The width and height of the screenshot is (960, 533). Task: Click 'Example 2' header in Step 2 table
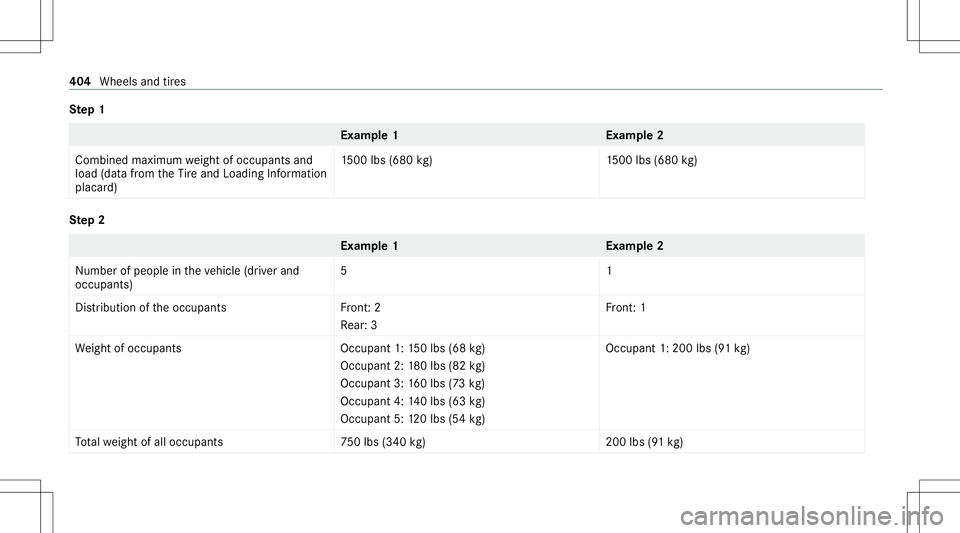point(634,246)
